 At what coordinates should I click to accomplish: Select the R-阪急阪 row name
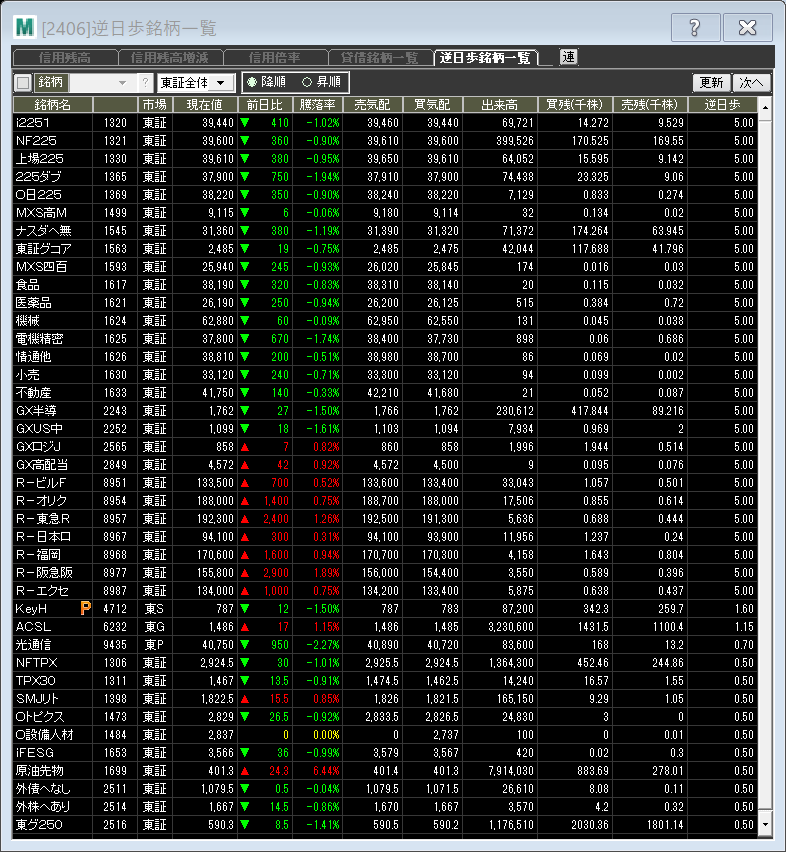coord(44,573)
